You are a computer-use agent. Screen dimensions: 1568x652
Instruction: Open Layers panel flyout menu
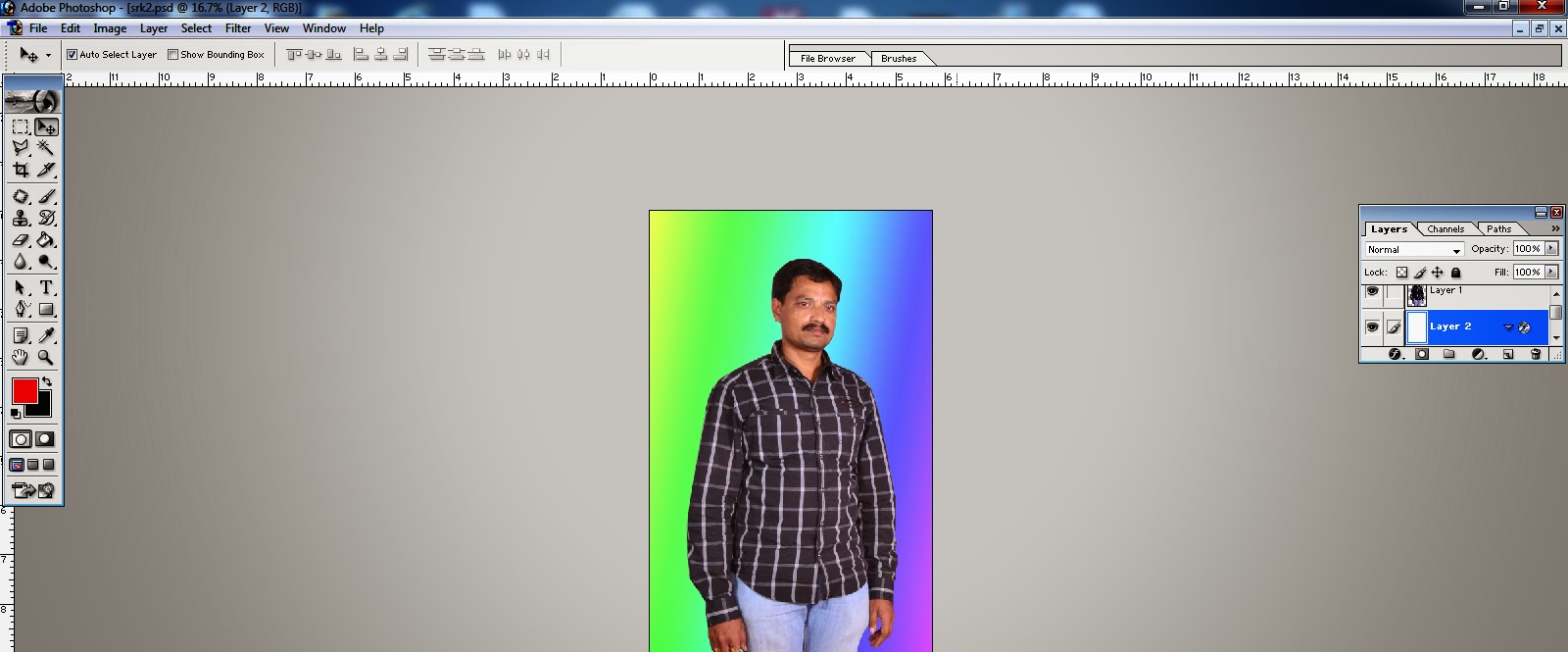[1555, 228]
